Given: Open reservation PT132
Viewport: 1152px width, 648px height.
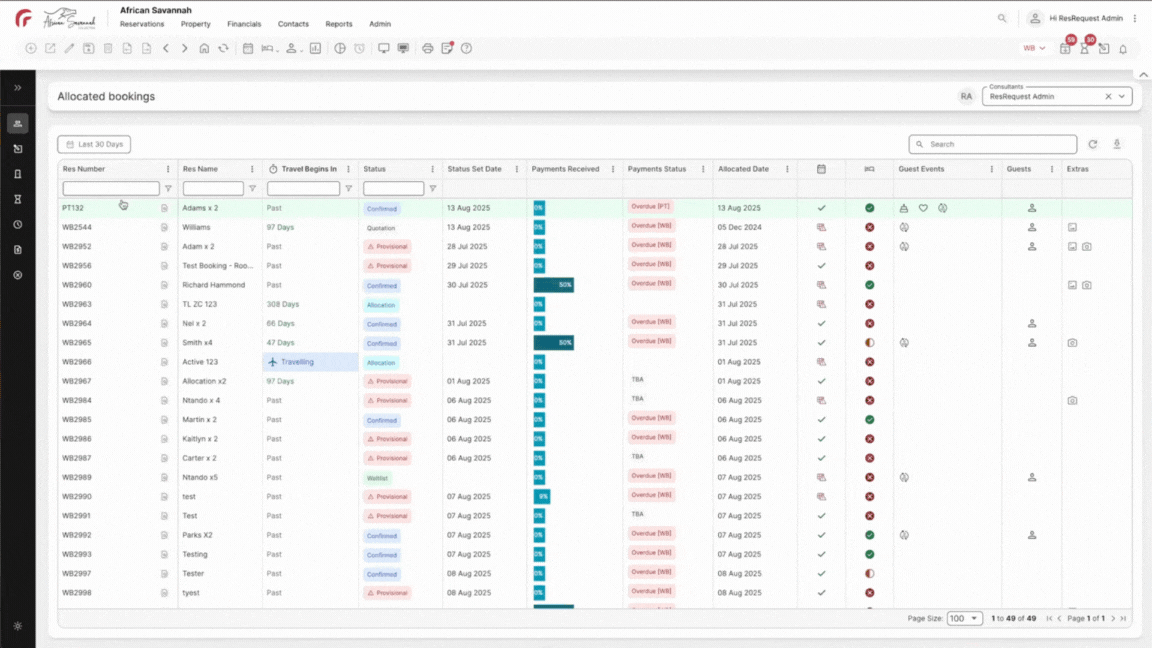Looking at the screenshot, I should click(73, 209).
